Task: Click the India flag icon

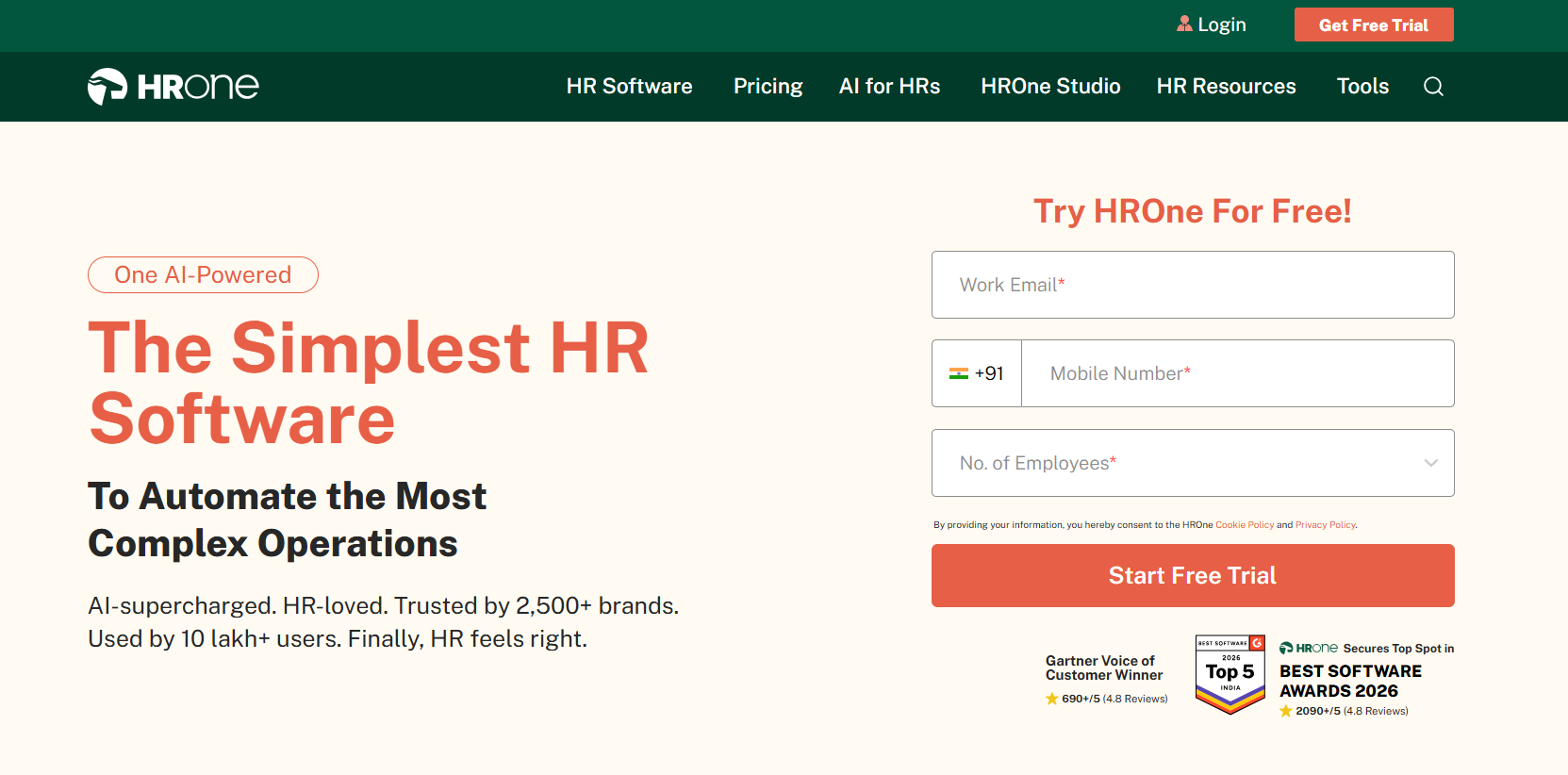Action: pyautogui.click(x=959, y=373)
